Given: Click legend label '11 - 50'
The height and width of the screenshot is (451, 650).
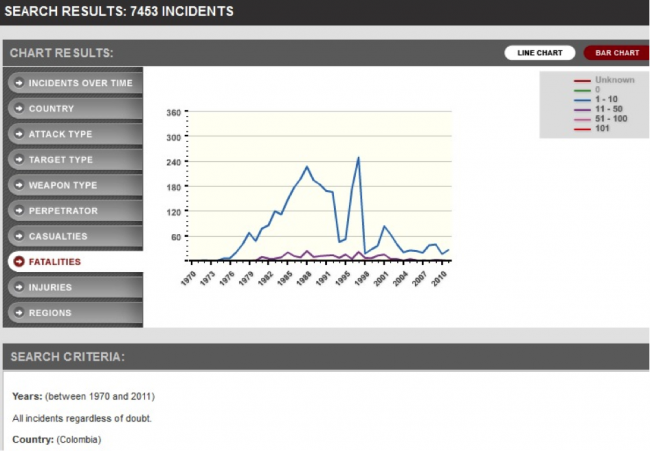Looking at the screenshot, I should pos(609,109).
